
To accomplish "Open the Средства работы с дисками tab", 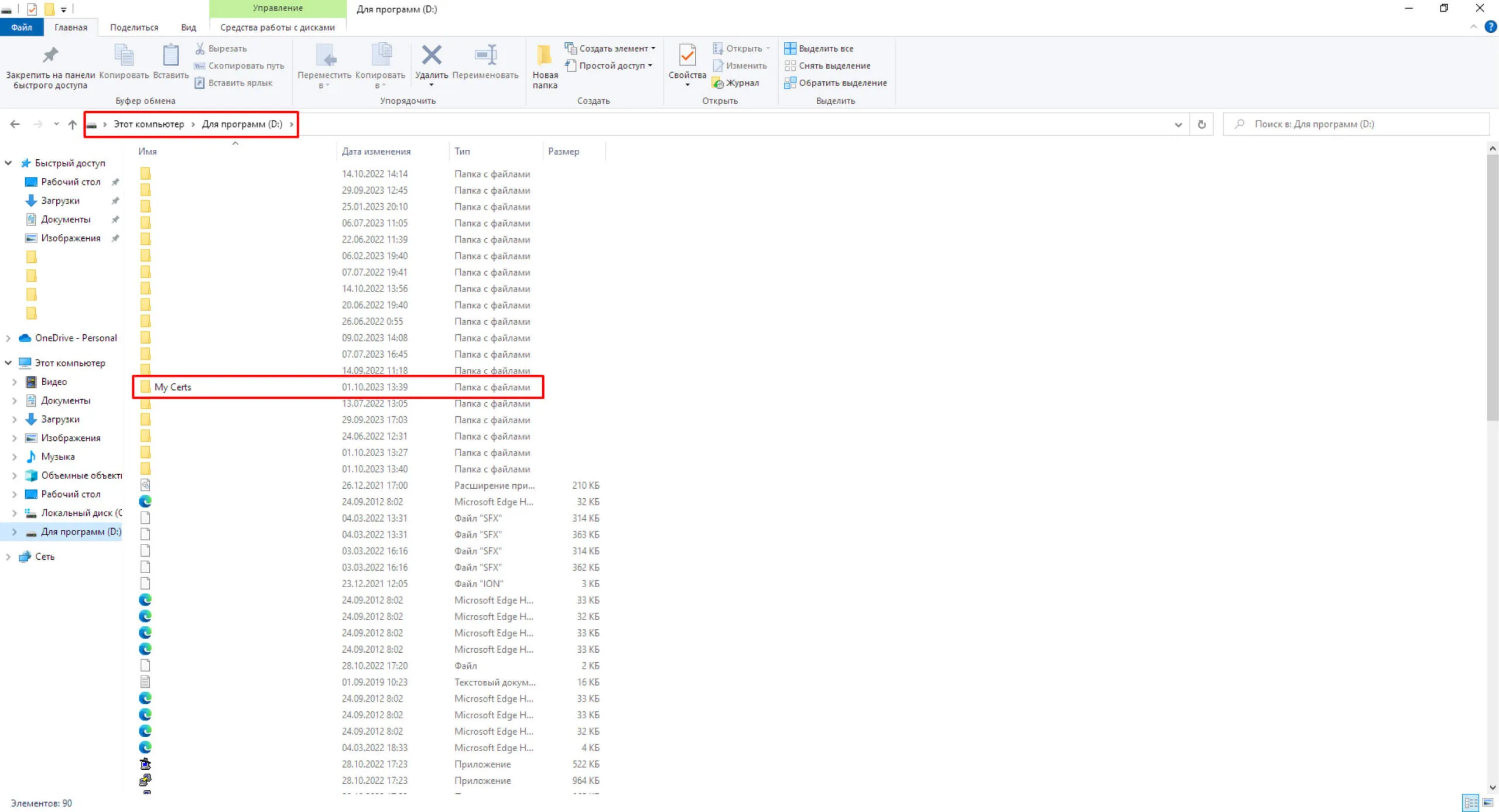I will (x=278, y=27).
